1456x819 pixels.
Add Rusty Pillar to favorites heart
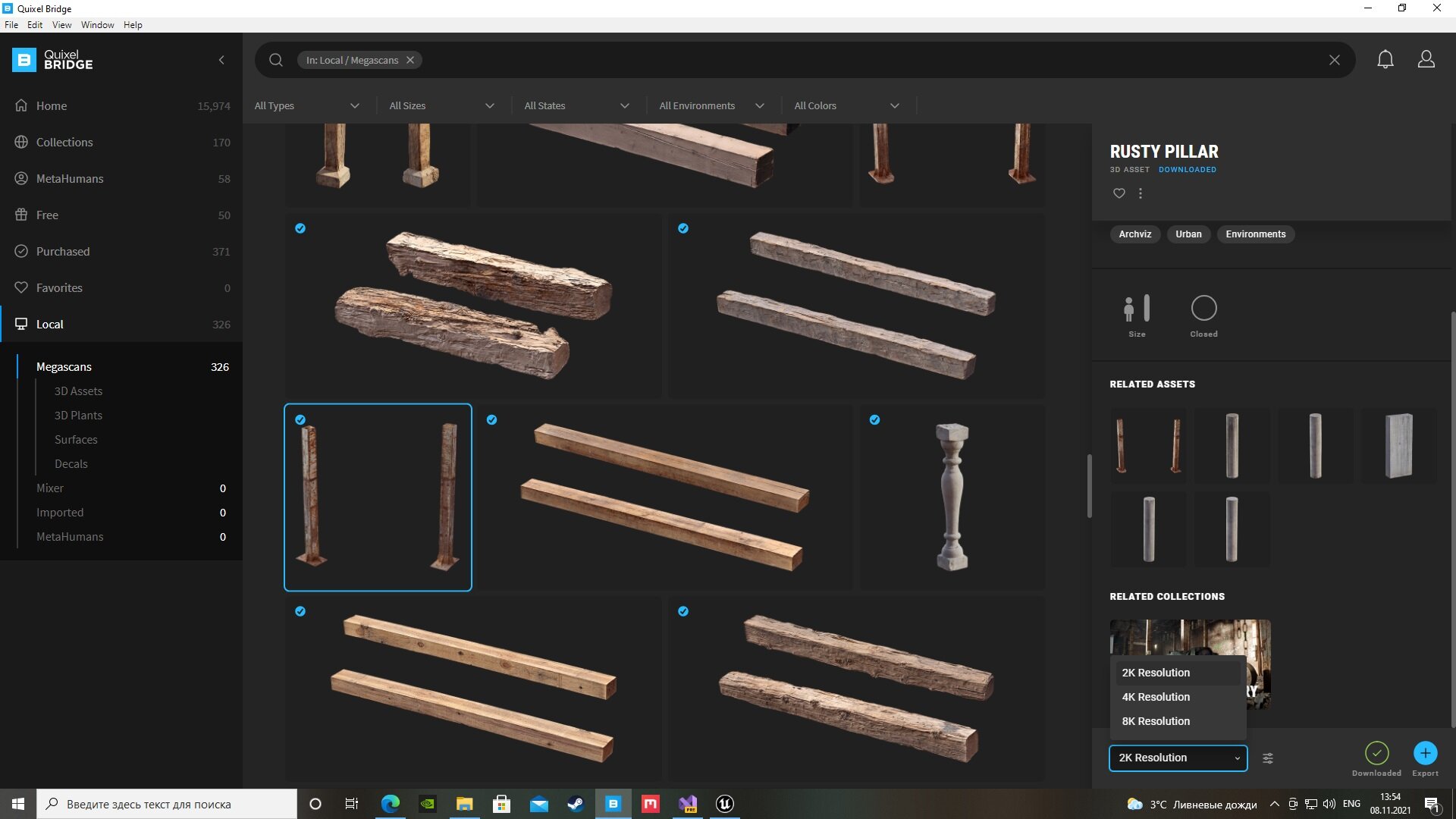(x=1119, y=193)
